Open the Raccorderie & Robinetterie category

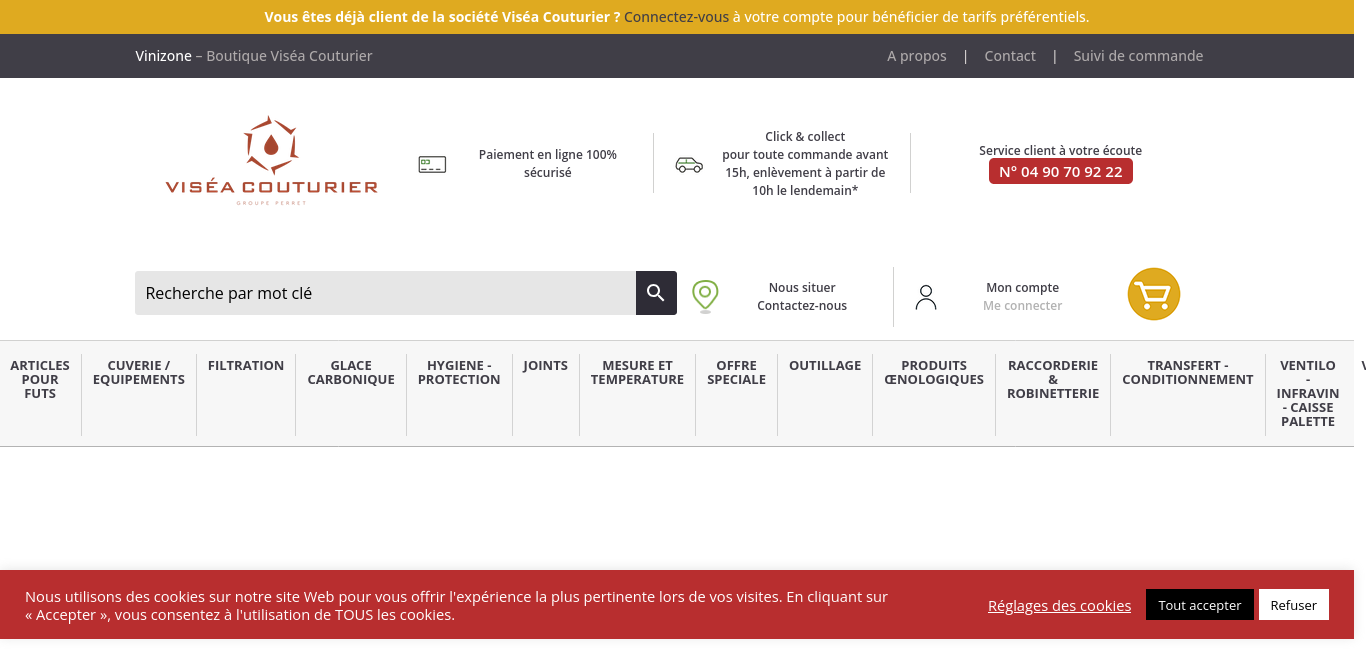coord(1053,380)
